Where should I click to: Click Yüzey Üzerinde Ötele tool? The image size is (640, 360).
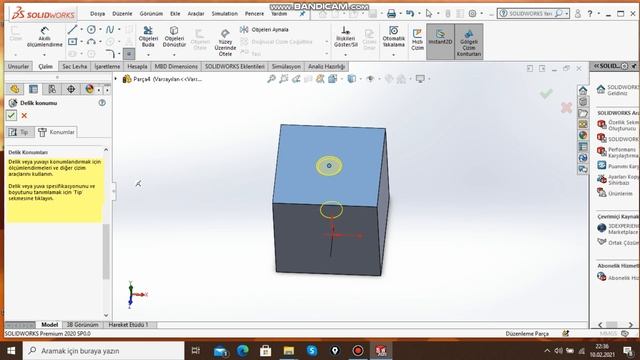click(x=225, y=42)
